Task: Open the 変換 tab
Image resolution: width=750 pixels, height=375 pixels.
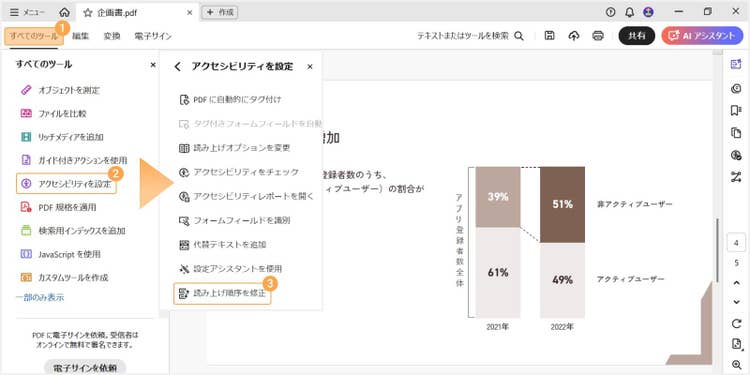Action: (112, 36)
